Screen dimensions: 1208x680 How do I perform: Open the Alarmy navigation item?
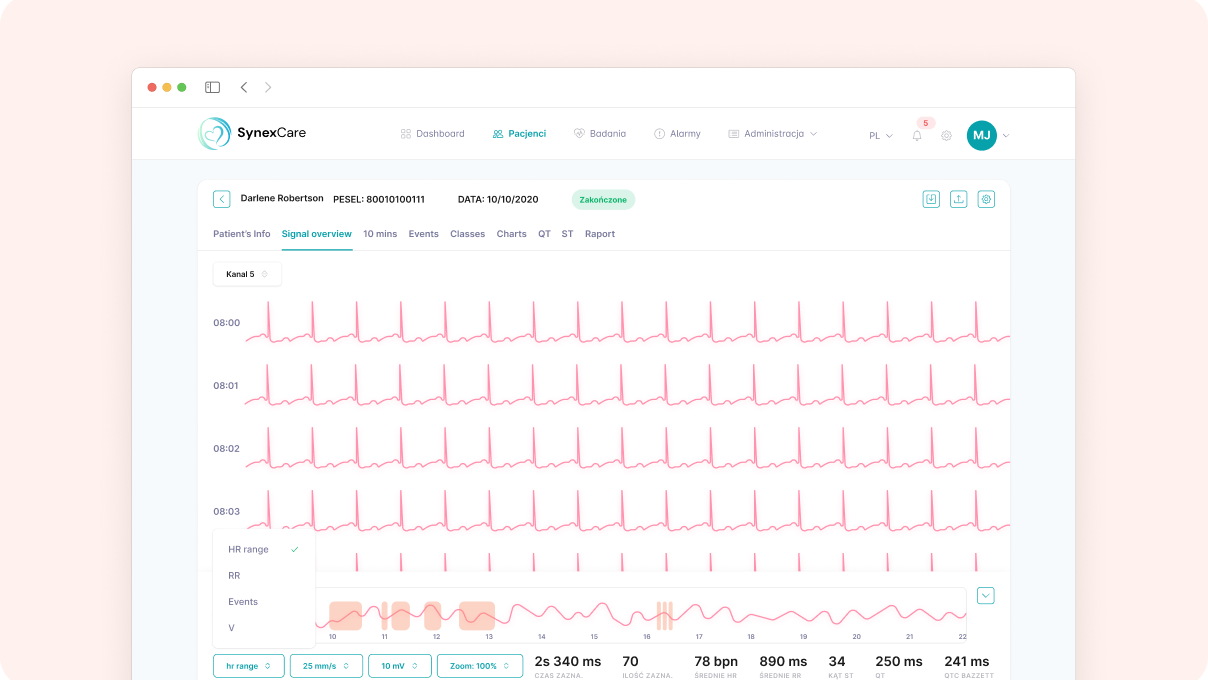[x=677, y=134]
